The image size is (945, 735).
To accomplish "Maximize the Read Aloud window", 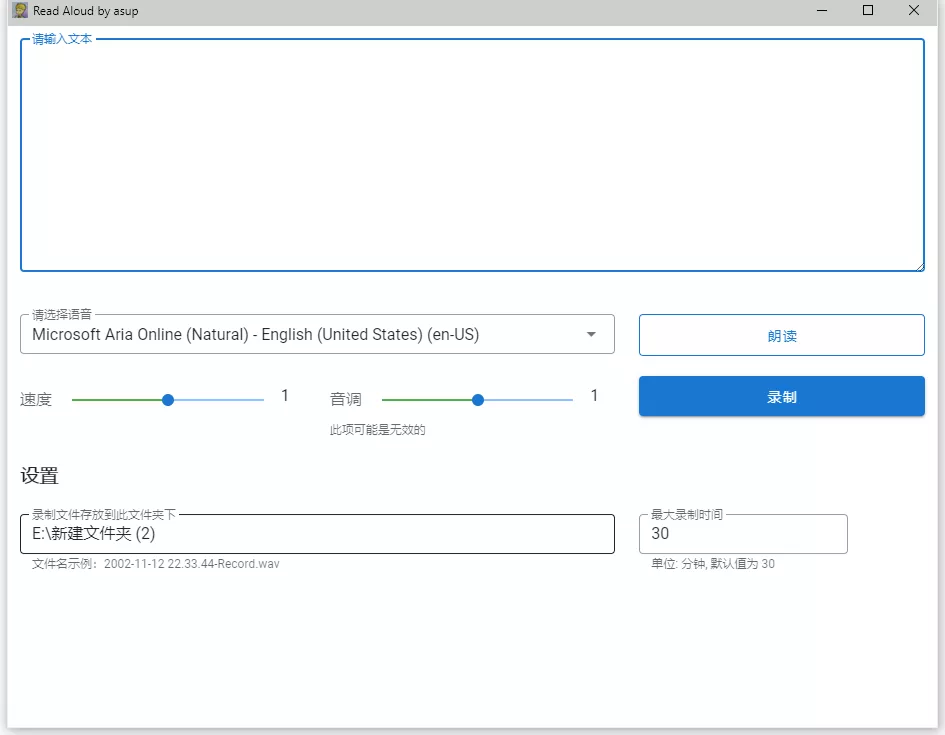I will (868, 10).
